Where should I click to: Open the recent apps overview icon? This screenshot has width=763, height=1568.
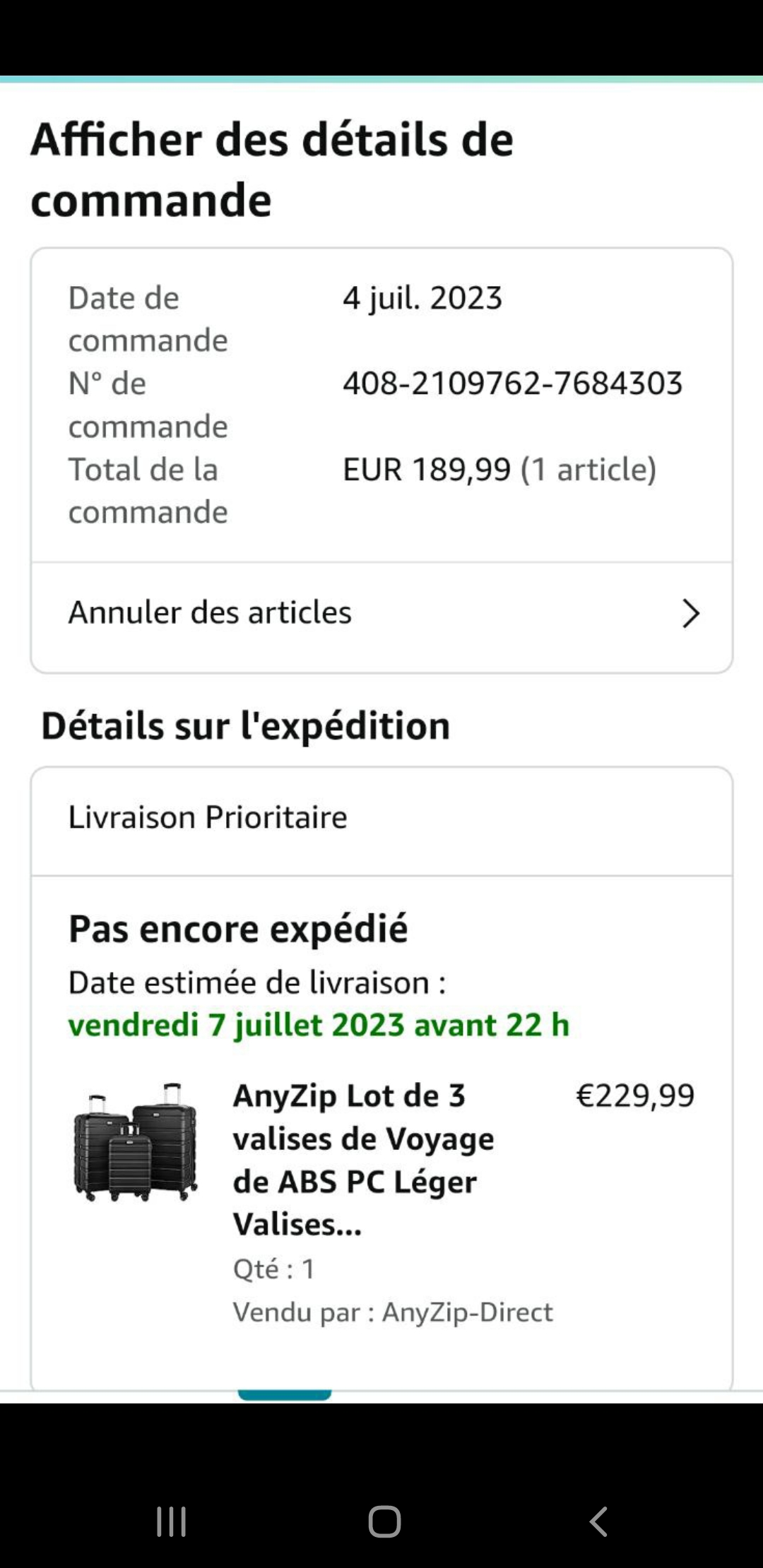pyautogui.click(x=171, y=1521)
